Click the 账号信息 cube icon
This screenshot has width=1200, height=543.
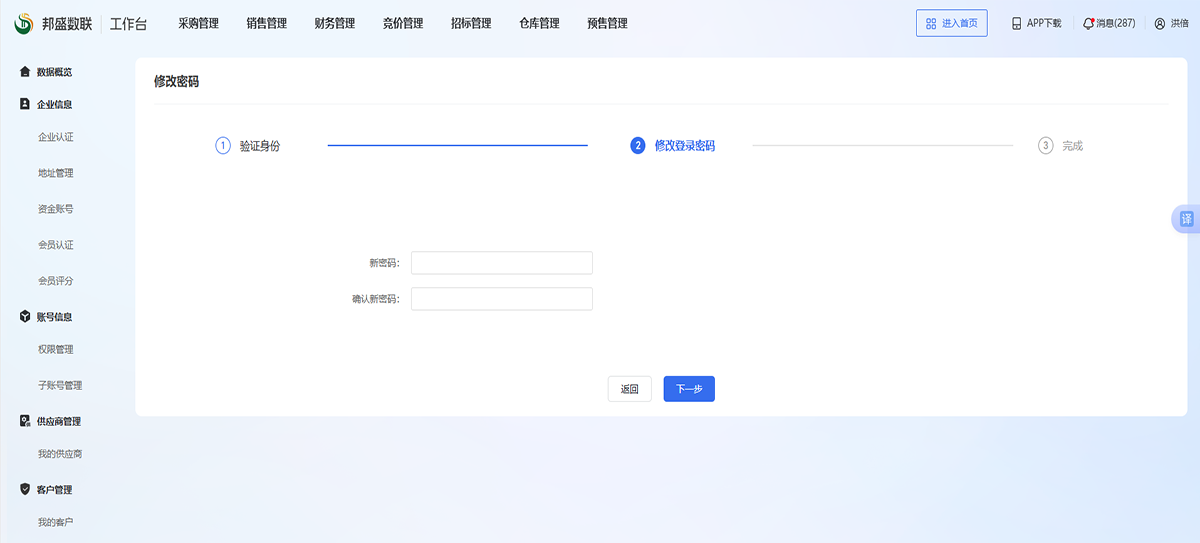click(x=25, y=317)
